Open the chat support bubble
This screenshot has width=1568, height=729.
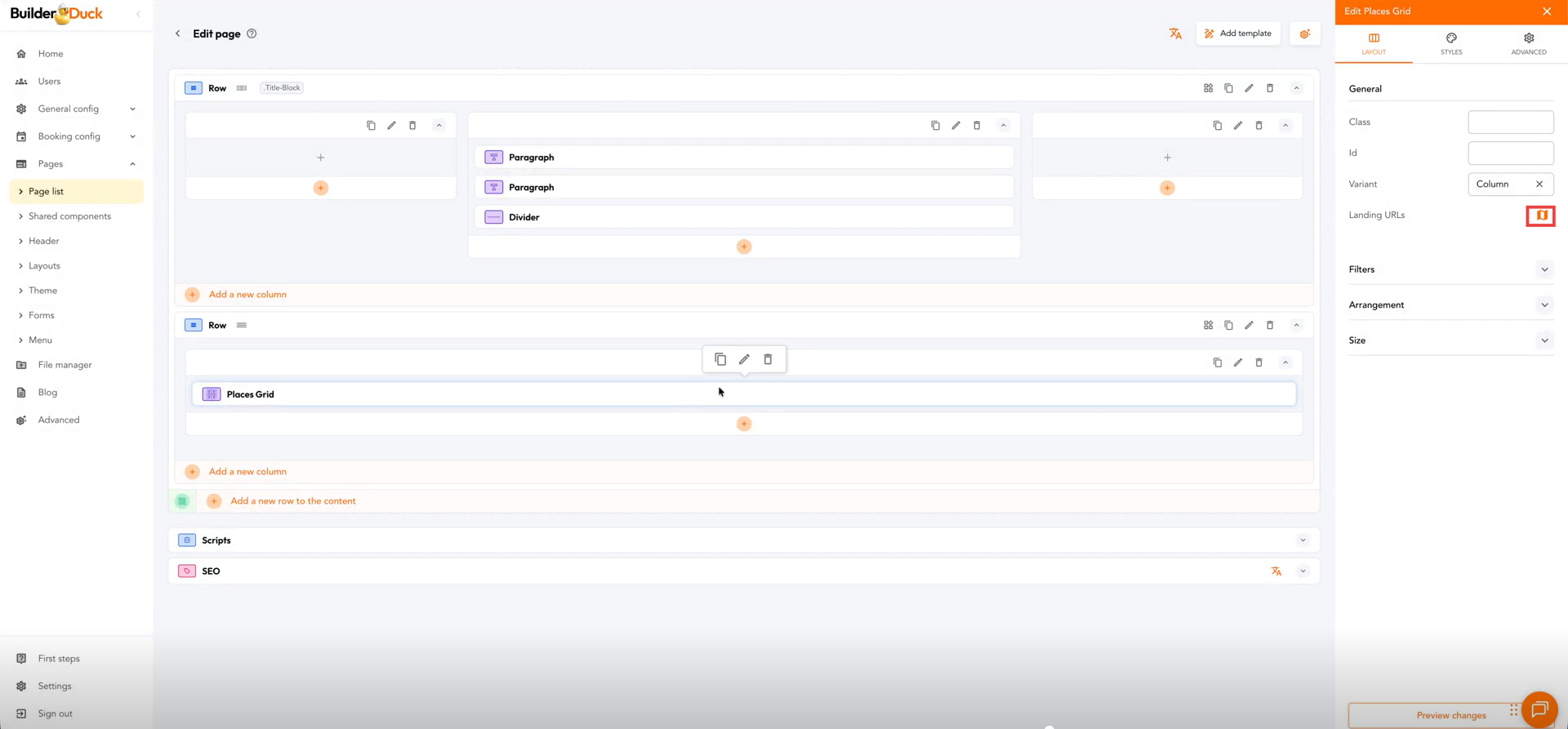point(1539,709)
